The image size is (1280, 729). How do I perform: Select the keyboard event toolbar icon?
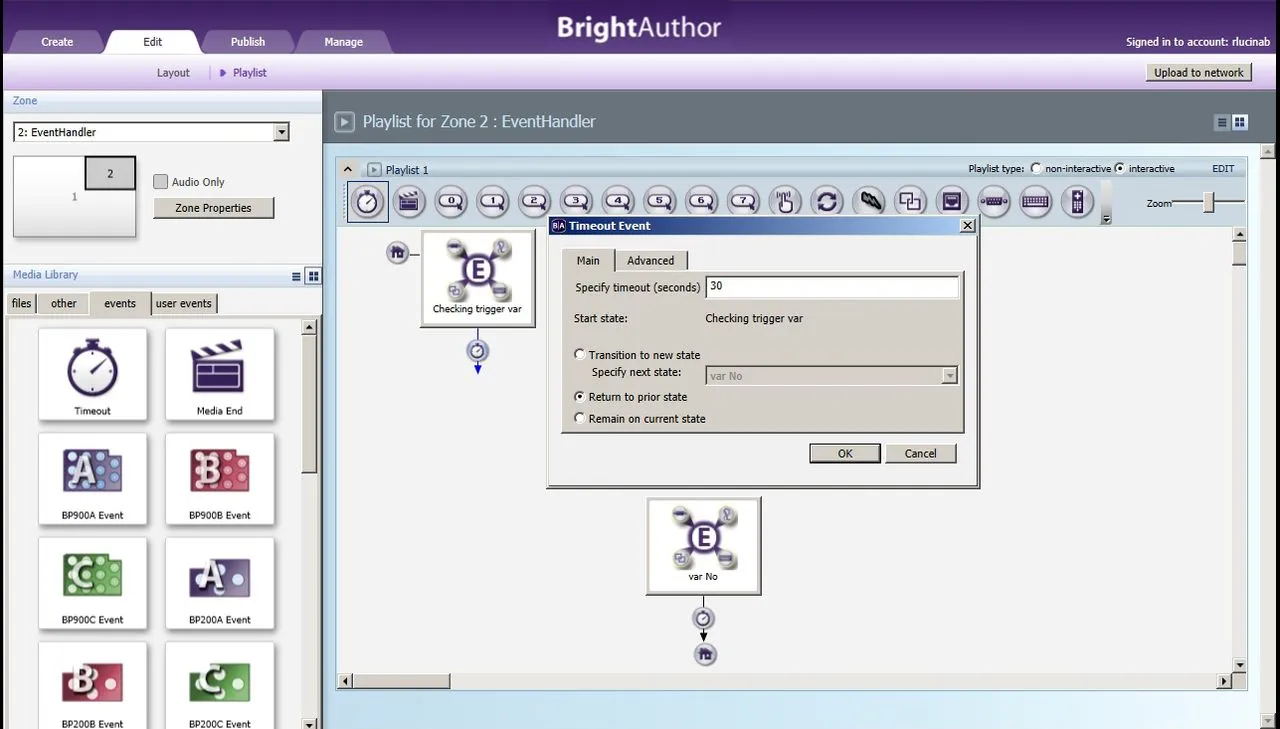[1035, 201]
